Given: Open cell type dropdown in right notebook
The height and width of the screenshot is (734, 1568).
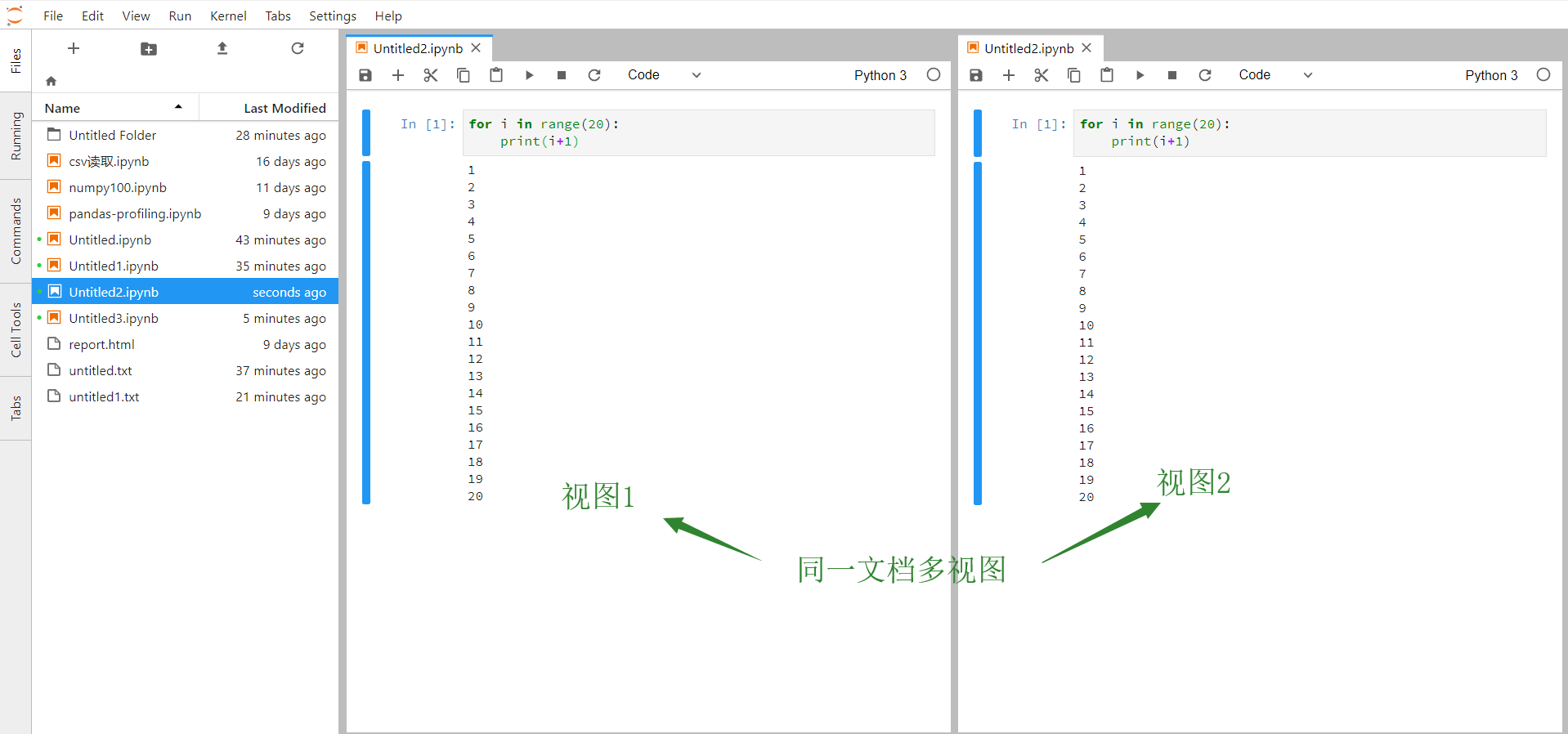Looking at the screenshot, I should 1275,75.
